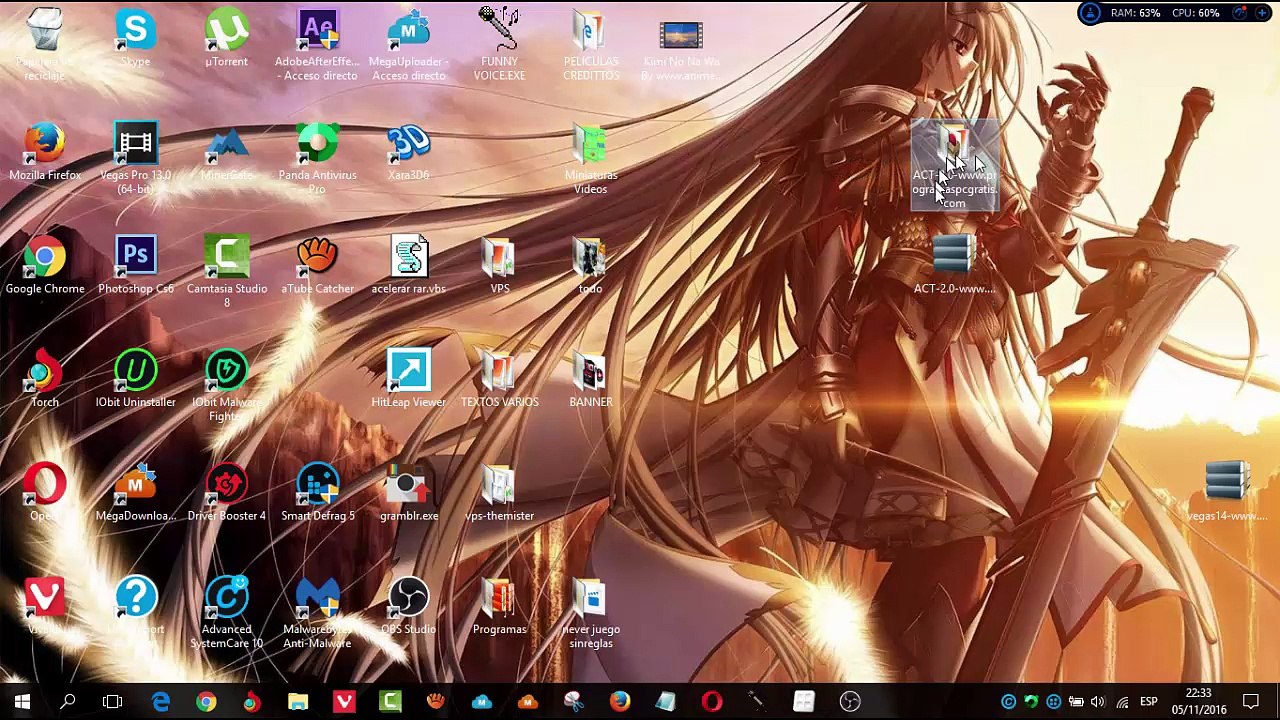
Task: Launch Google Chrome from the taskbar
Action: coord(205,702)
